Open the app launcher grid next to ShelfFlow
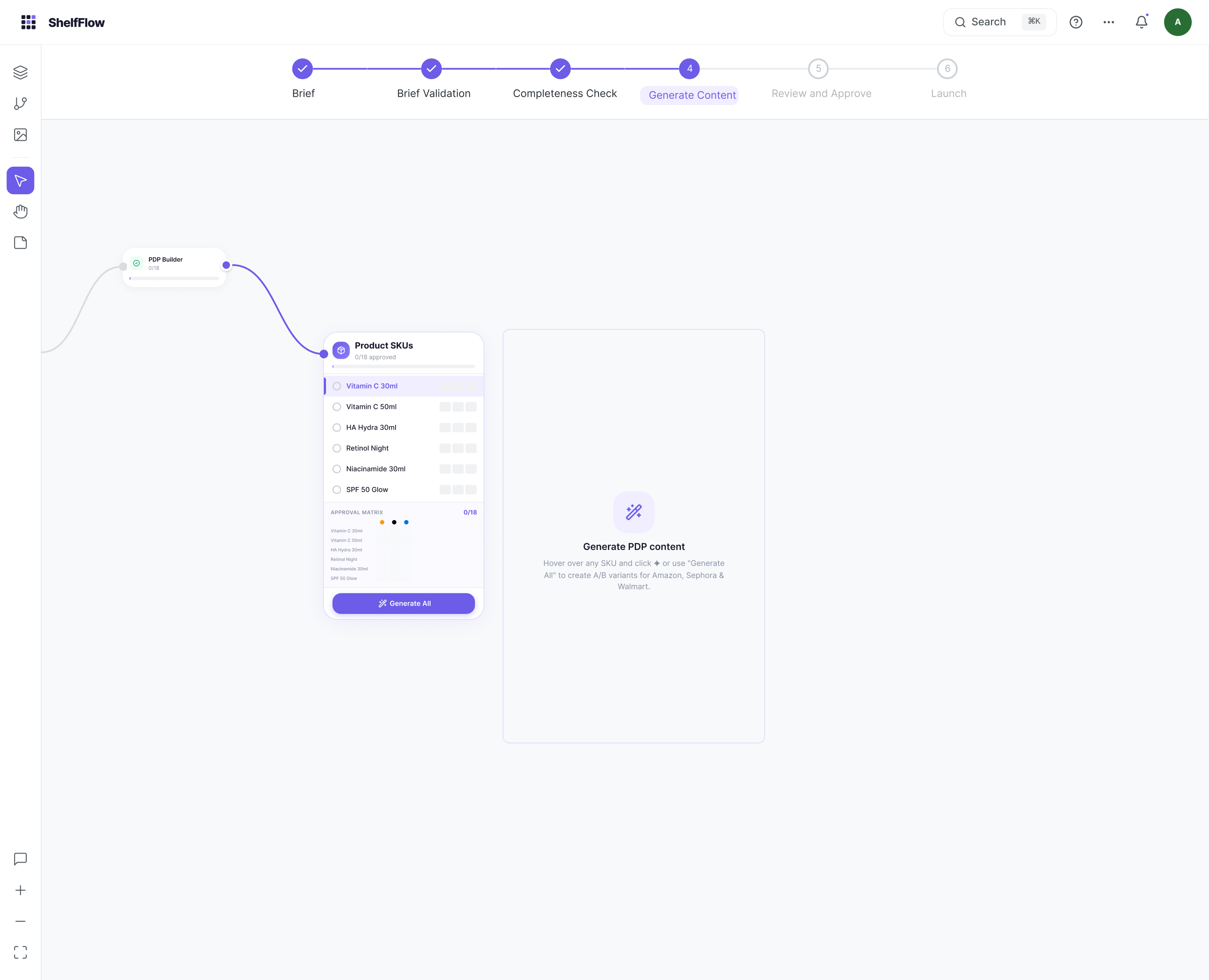This screenshot has width=1209, height=980. (28, 22)
